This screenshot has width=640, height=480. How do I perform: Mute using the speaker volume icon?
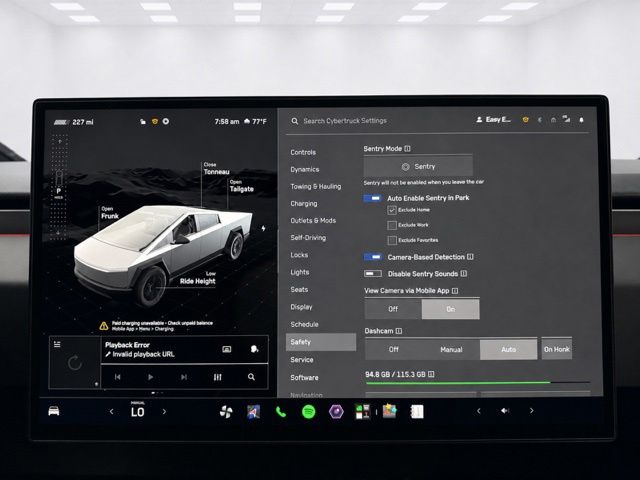(505, 411)
